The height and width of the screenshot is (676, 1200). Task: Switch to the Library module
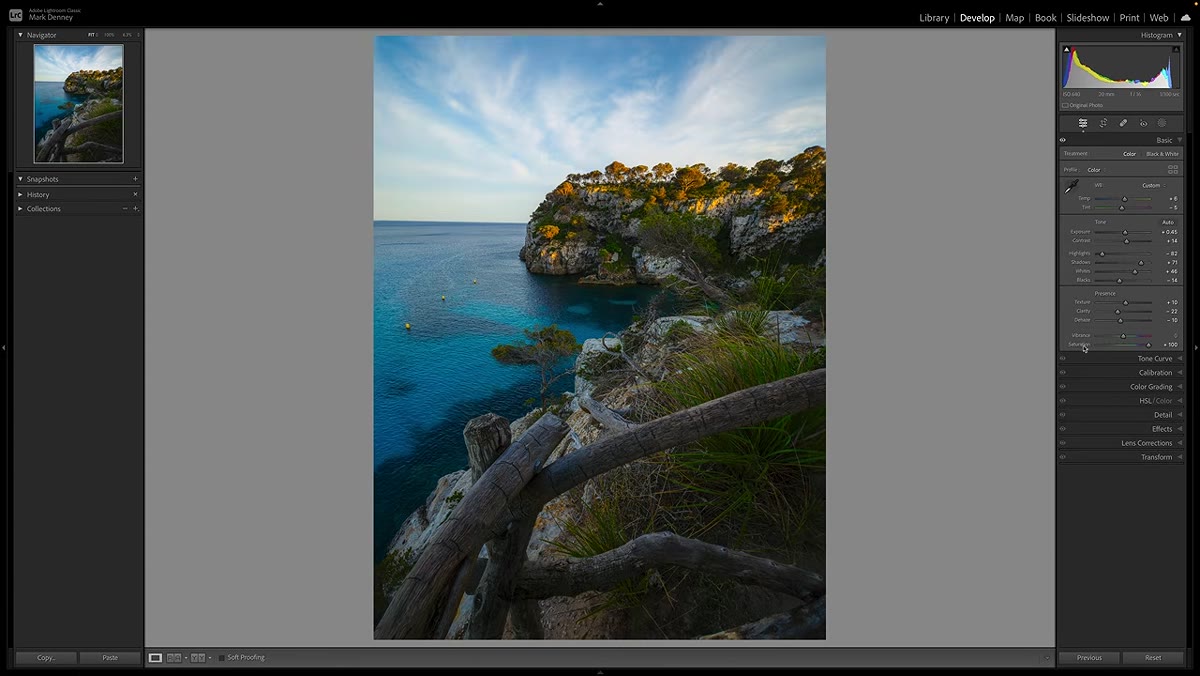pos(934,18)
